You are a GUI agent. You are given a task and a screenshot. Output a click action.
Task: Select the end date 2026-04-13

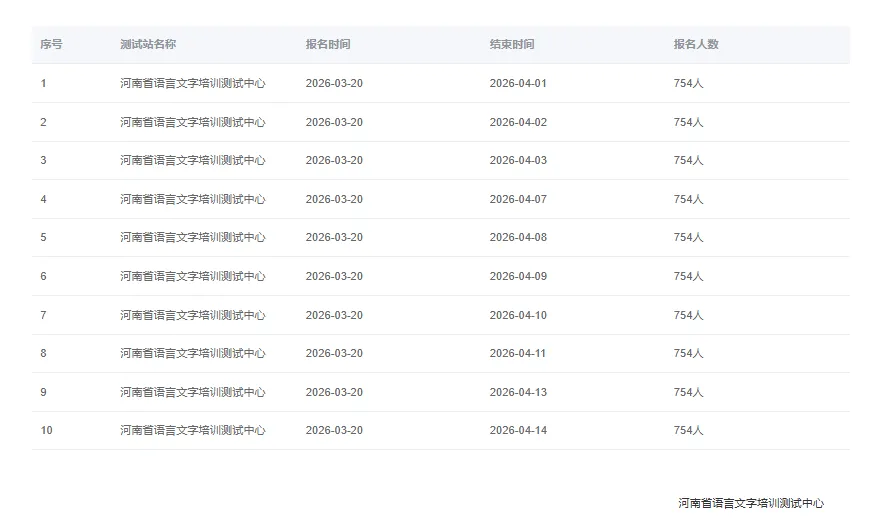click(x=518, y=392)
